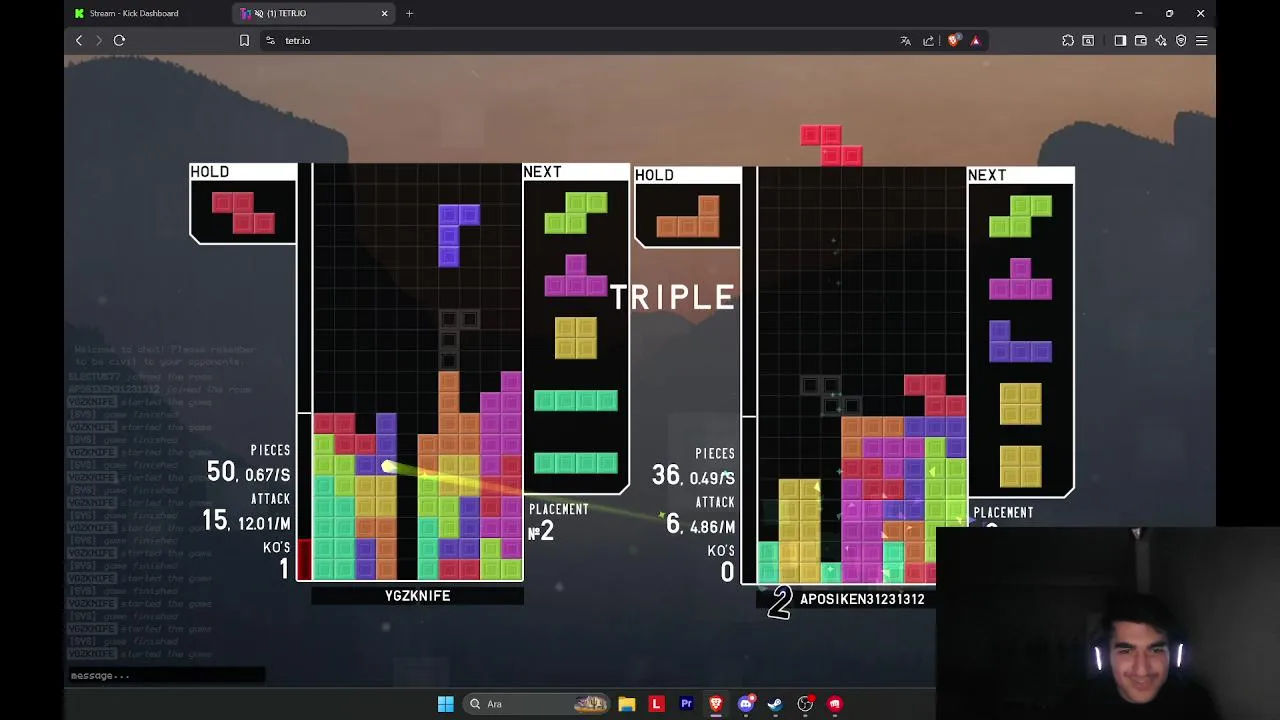Image resolution: width=1280 pixels, height=720 pixels.
Task: Open the Windows Start menu
Action: [x=445, y=704]
